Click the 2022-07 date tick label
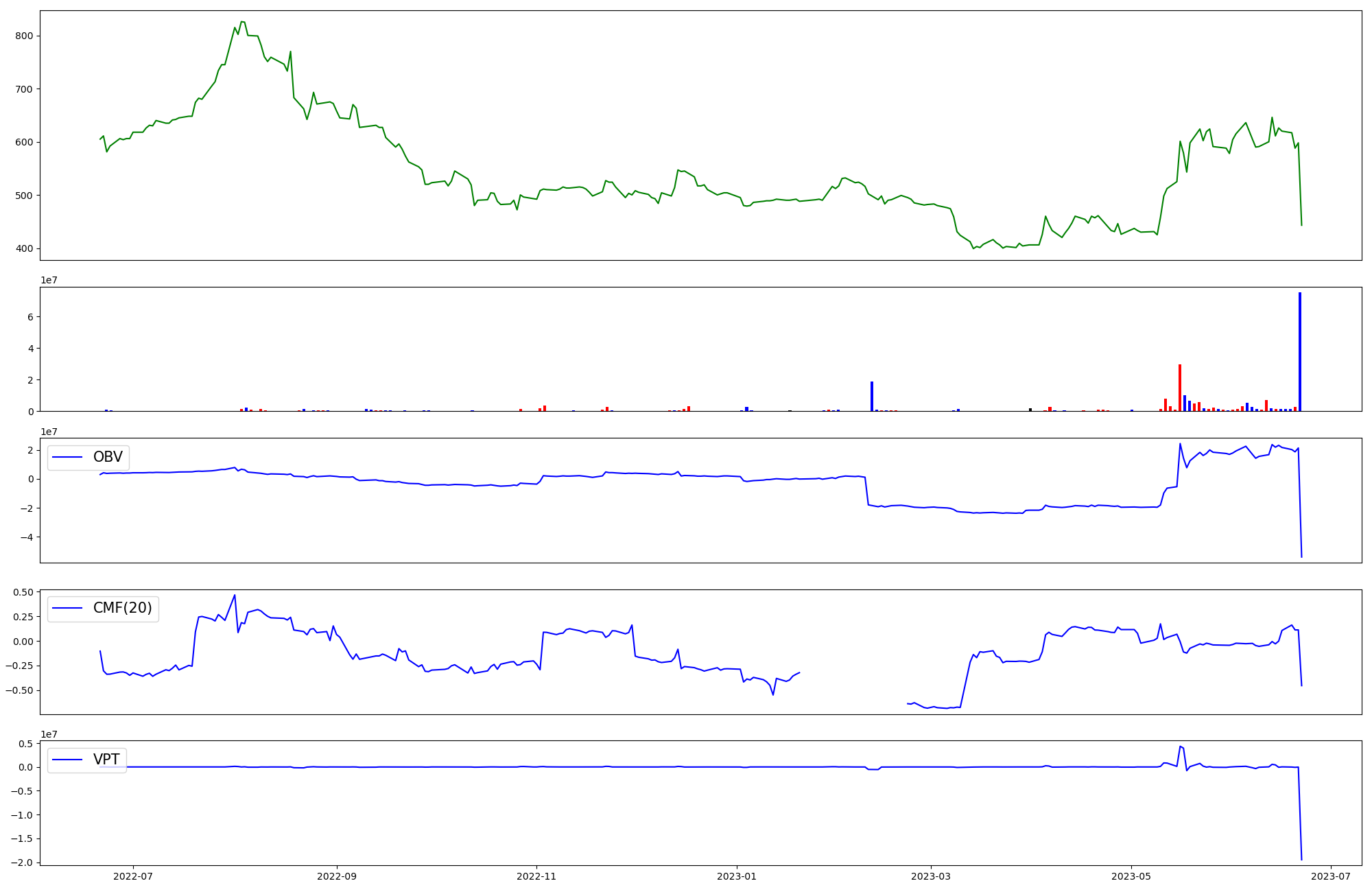 132,876
